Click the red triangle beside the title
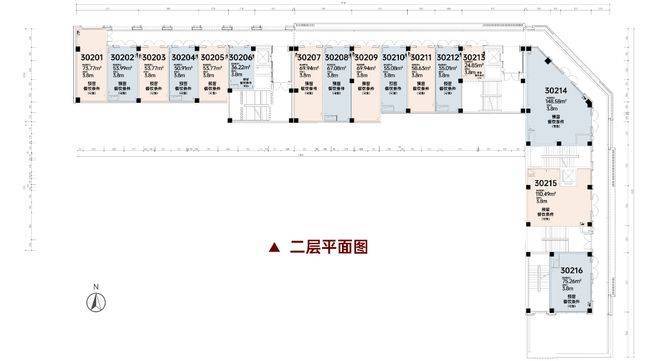The width and height of the screenshot is (660, 361). point(274,248)
